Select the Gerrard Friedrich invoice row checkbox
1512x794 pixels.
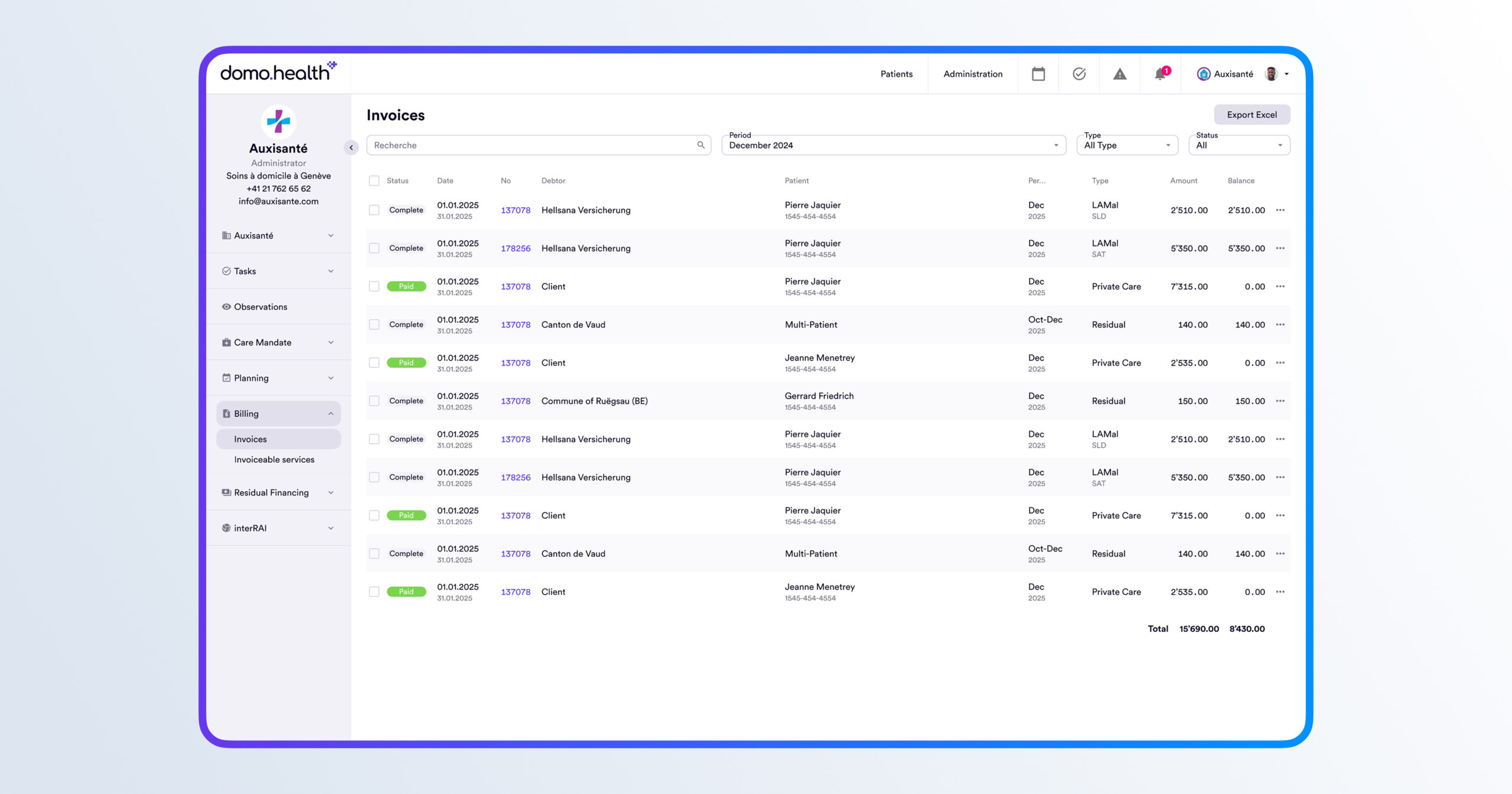point(374,401)
